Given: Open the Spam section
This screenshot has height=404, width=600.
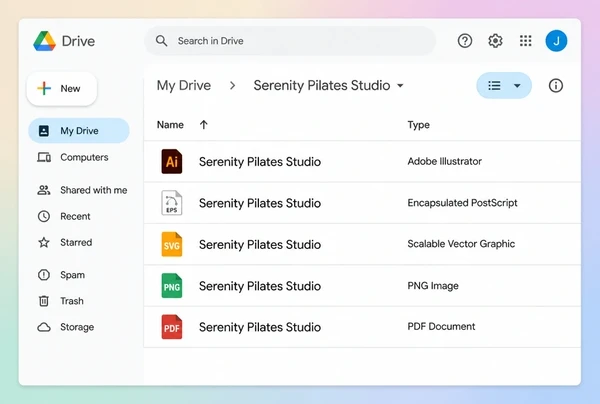Looking at the screenshot, I should tap(61, 275).
